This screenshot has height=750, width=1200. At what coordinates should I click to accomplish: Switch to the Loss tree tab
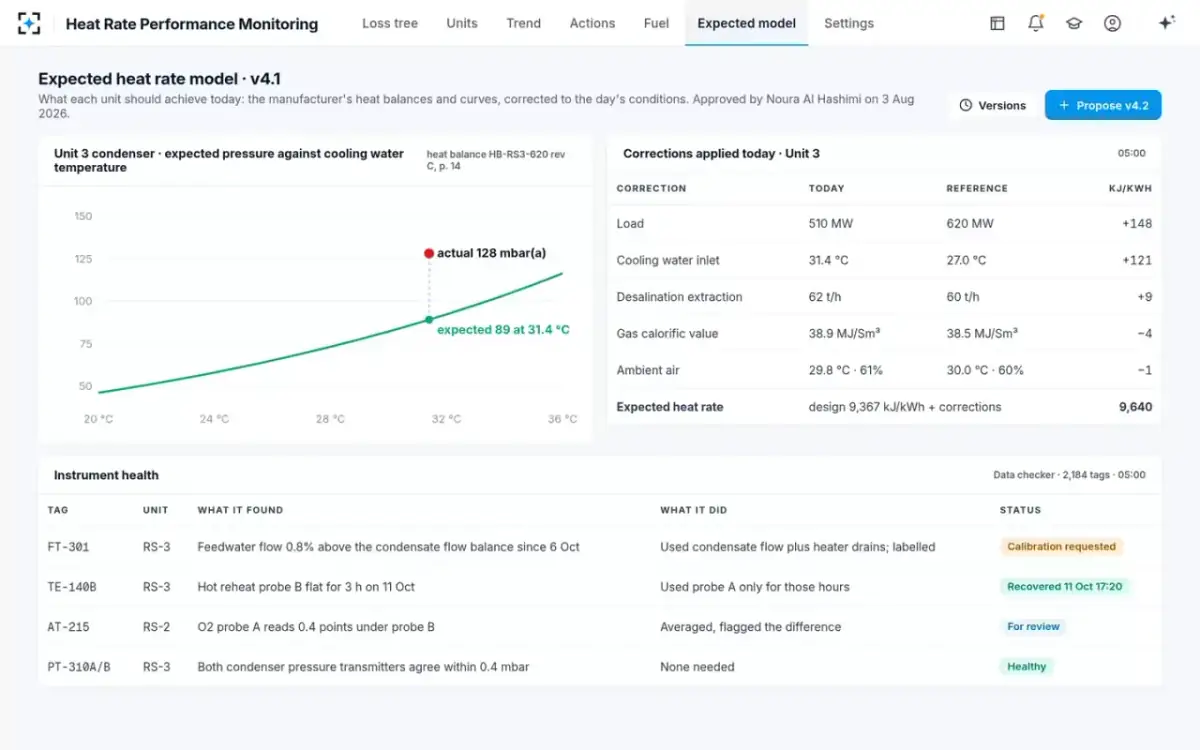click(390, 23)
